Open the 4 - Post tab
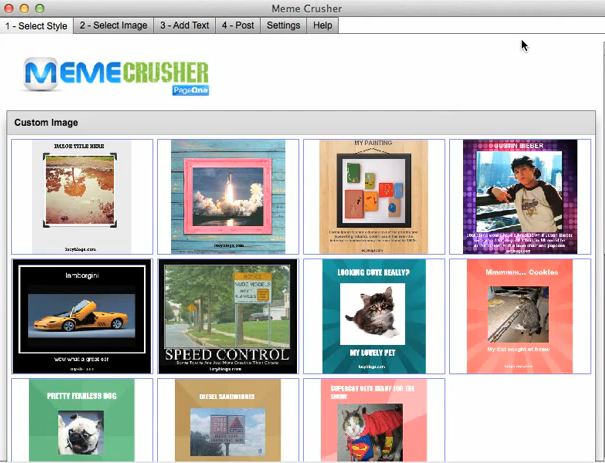 pos(238,25)
